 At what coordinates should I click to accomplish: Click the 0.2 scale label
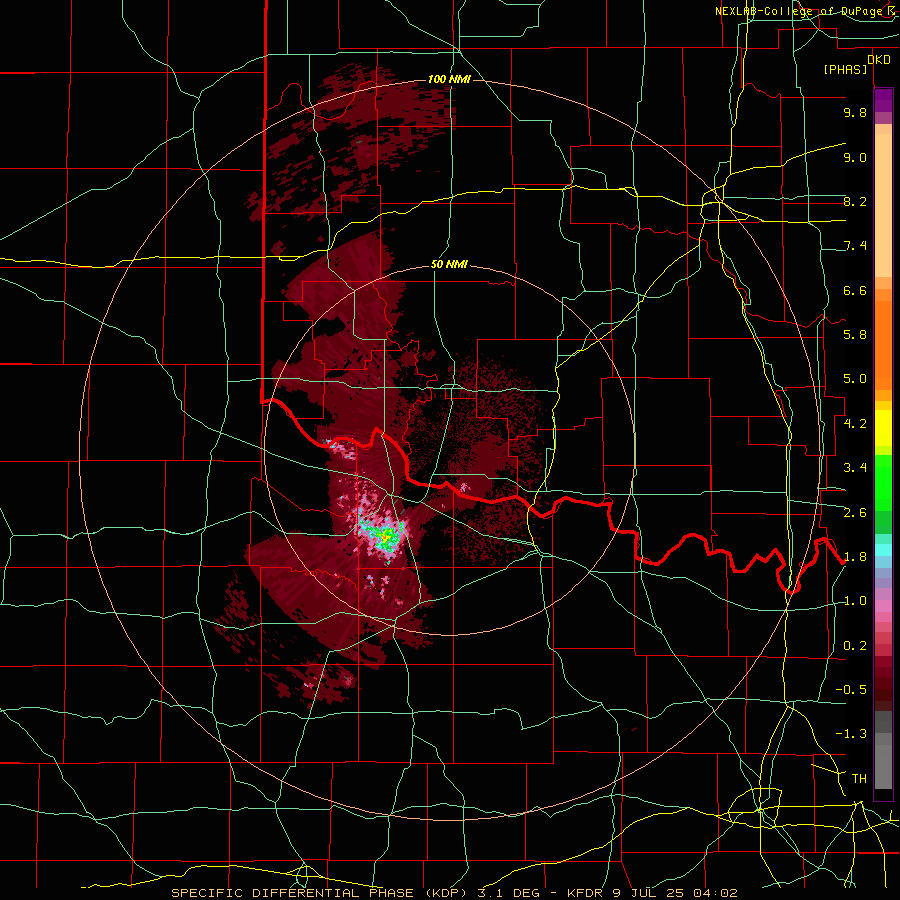coord(855,646)
